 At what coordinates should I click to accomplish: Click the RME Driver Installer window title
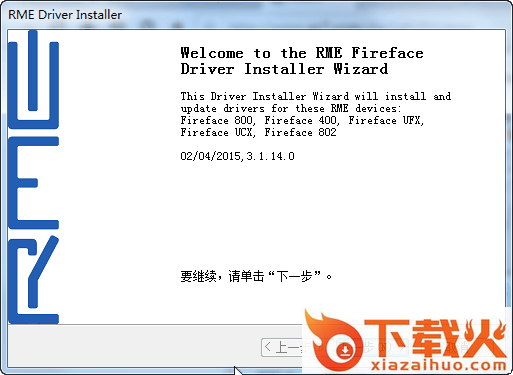click(x=65, y=15)
